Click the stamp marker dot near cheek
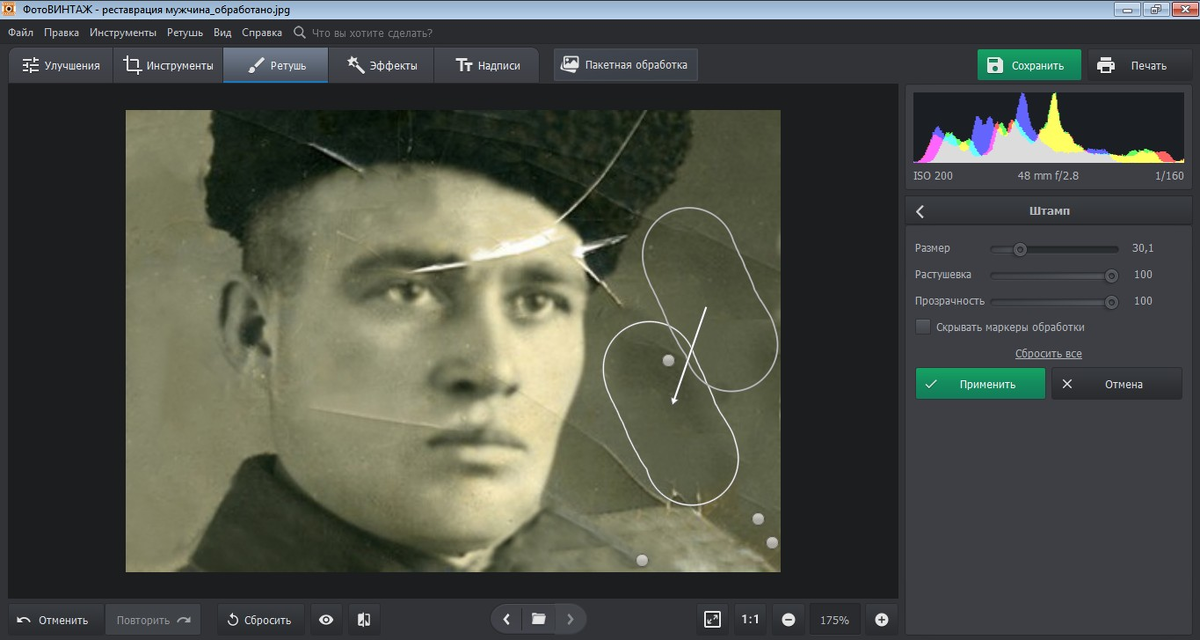 tap(669, 359)
